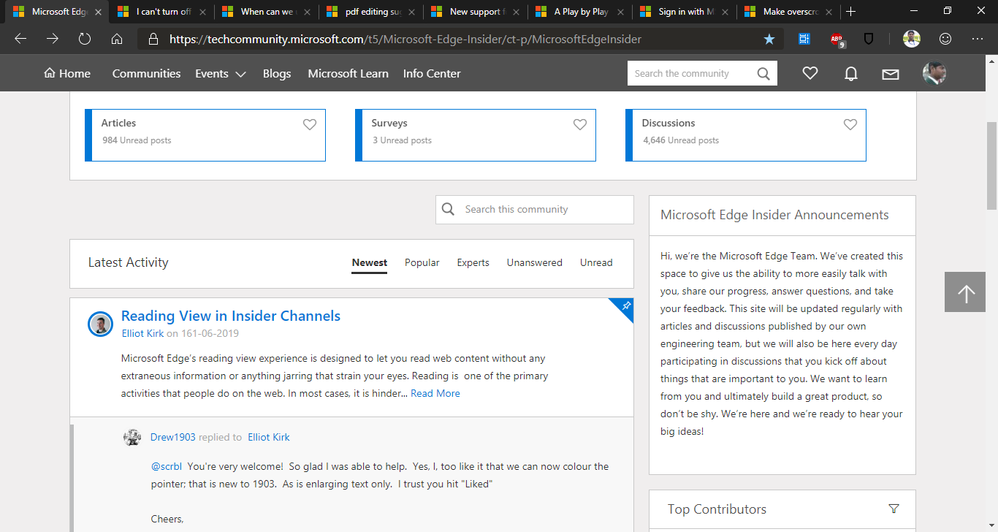The image size is (998, 532).
Task: Favorite the Articles board heart
Action: 309,124
